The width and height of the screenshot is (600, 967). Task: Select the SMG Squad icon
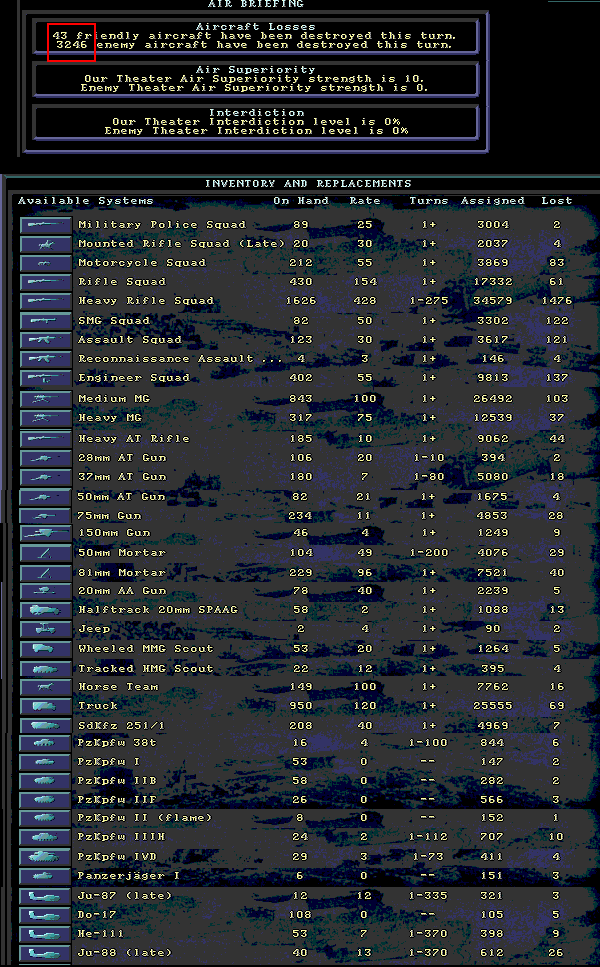(x=46, y=321)
